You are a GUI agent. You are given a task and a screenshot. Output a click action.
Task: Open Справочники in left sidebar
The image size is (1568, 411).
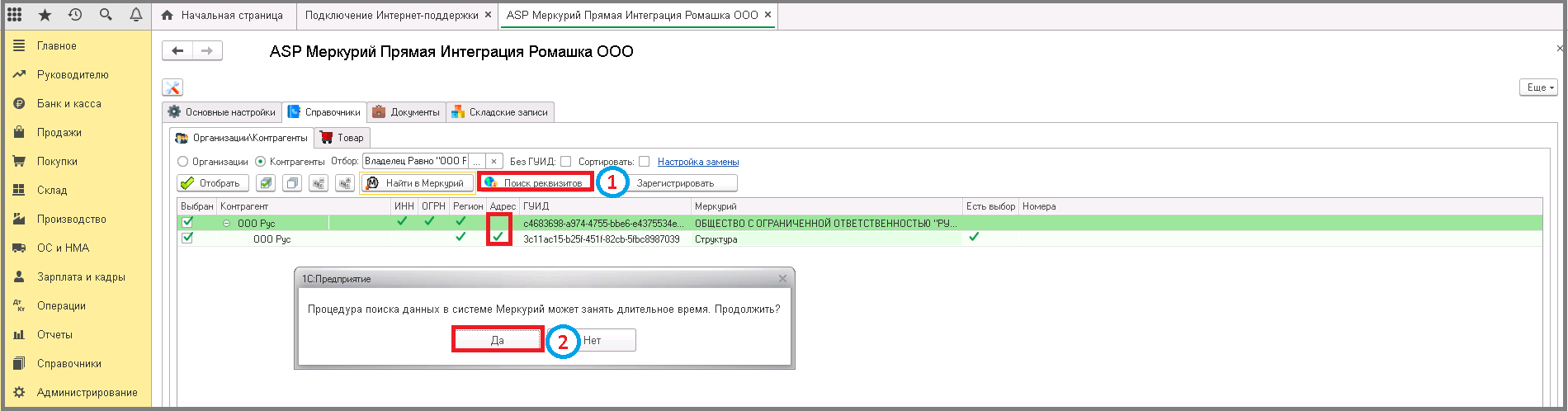coord(69,364)
